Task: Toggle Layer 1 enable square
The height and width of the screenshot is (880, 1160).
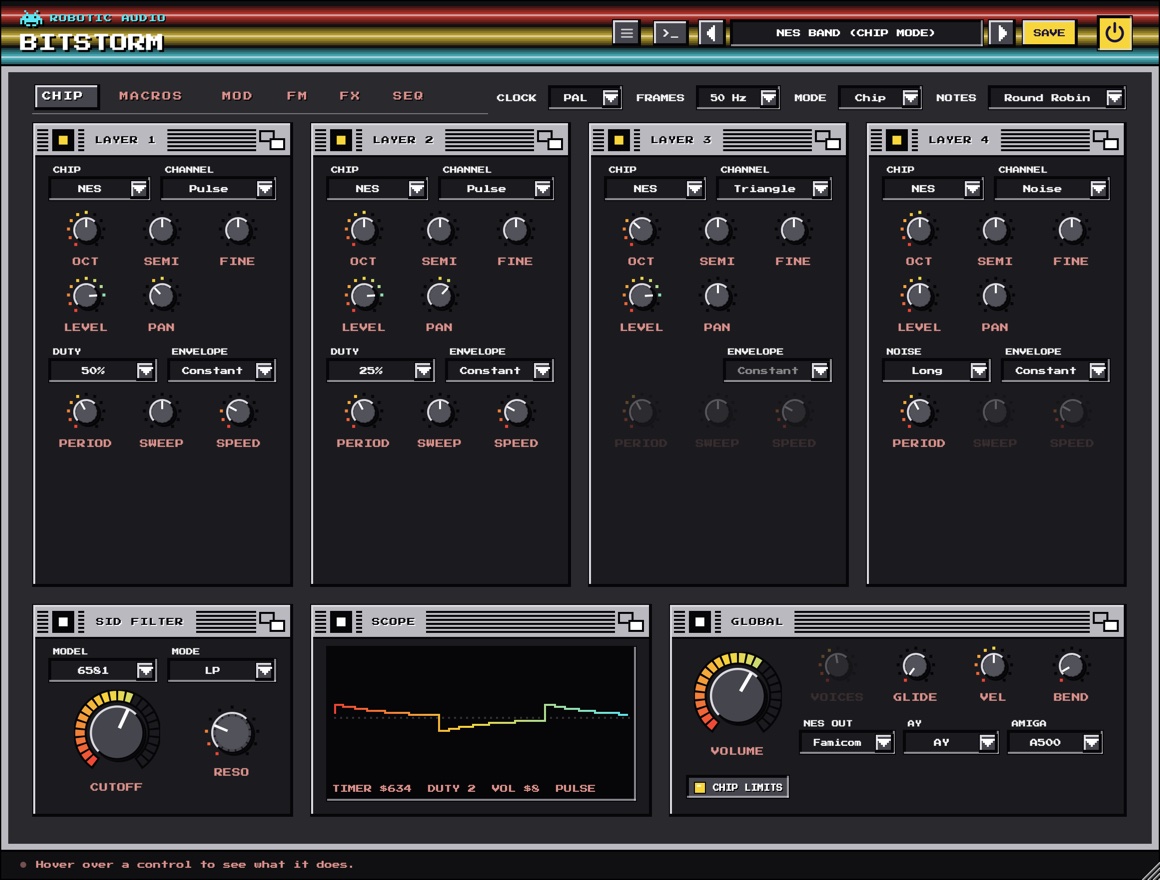Action: click(64, 140)
